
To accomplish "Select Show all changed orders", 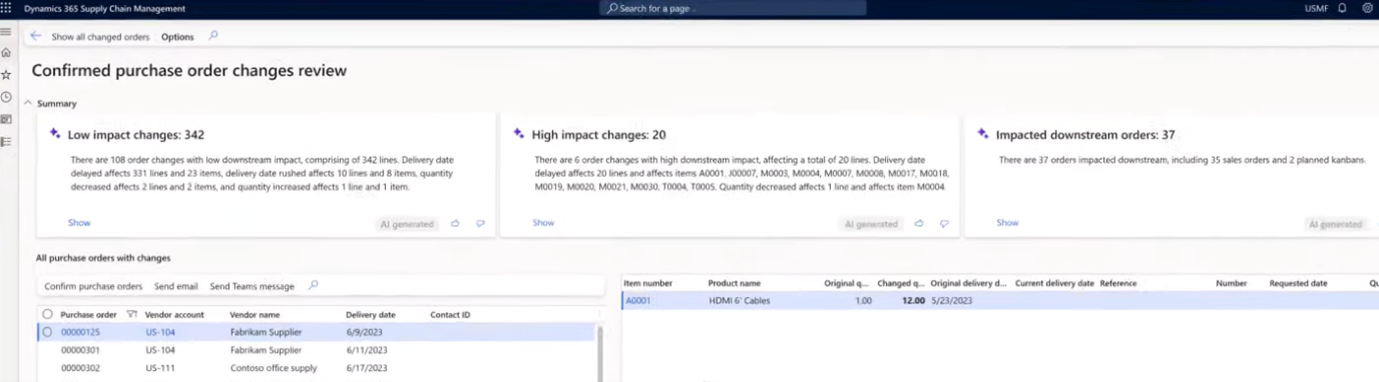I will (x=100, y=37).
